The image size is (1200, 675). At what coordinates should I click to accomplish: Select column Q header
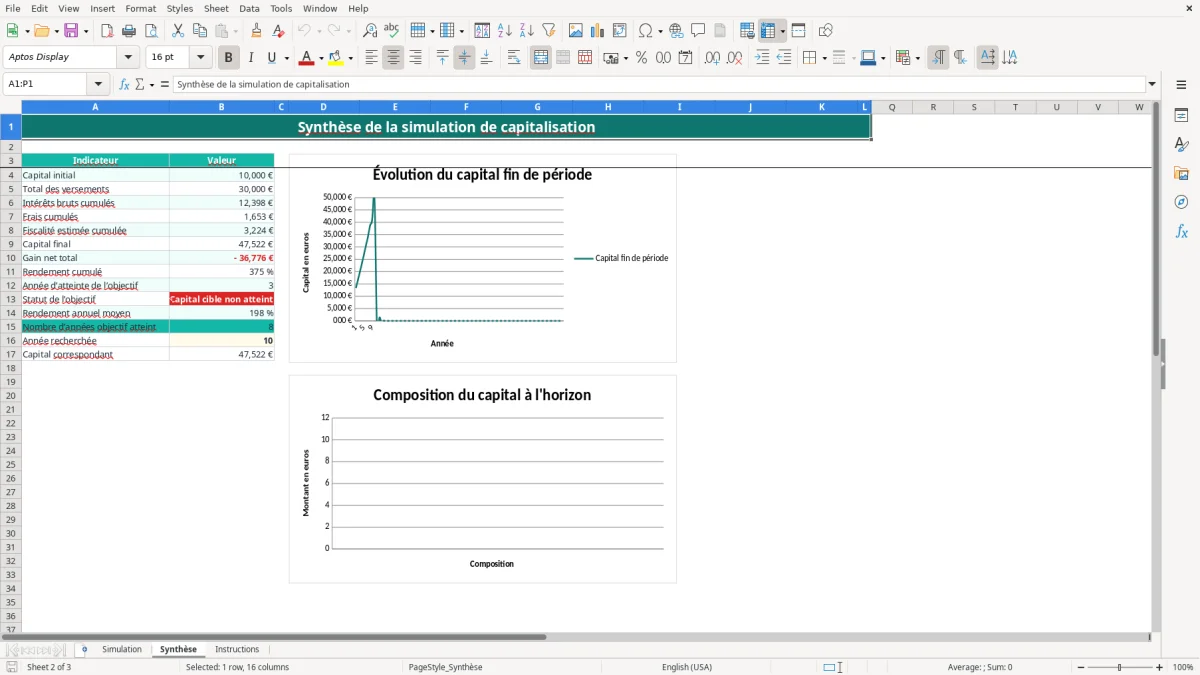pos(892,107)
